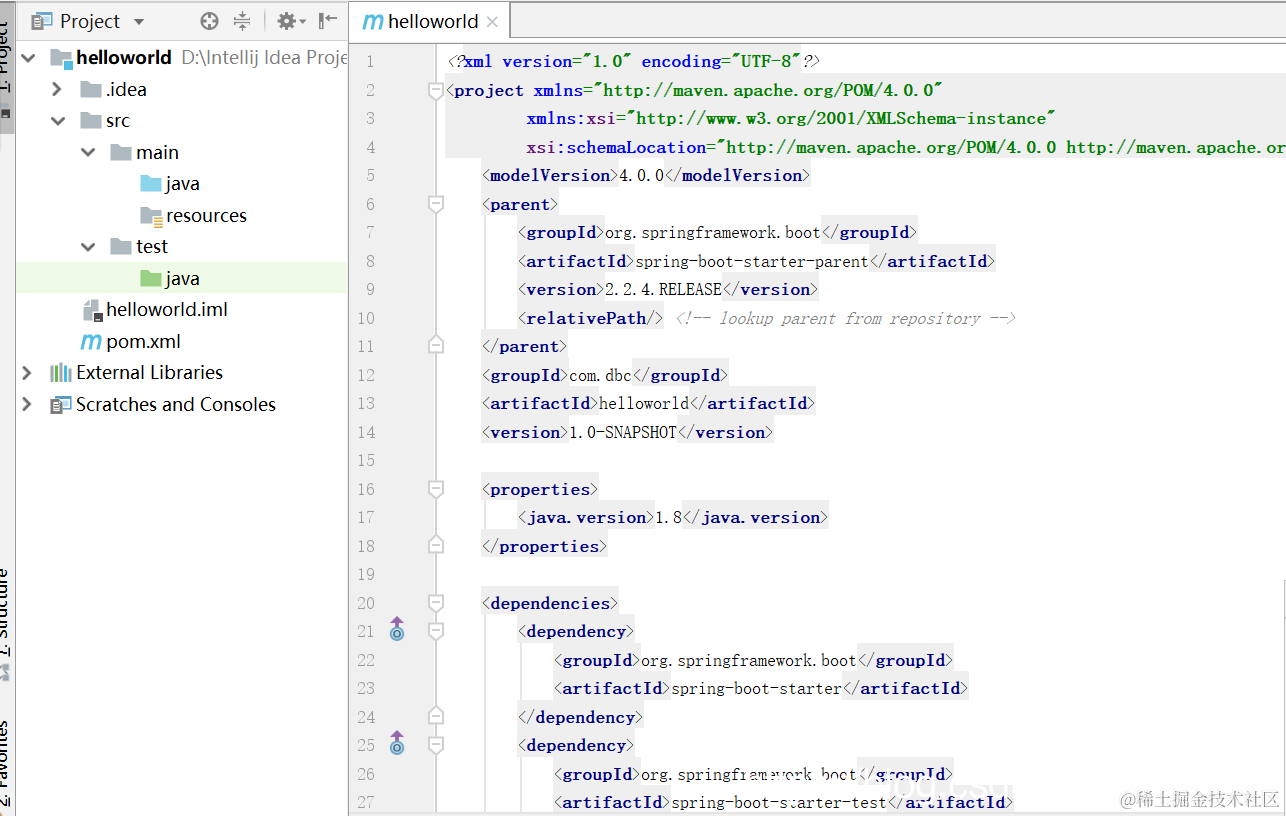The width and height of the screenshot is (1286, 816).
Task: Collapse the main folder arrow
Action: pyautogui.click(x=88, y=152)
